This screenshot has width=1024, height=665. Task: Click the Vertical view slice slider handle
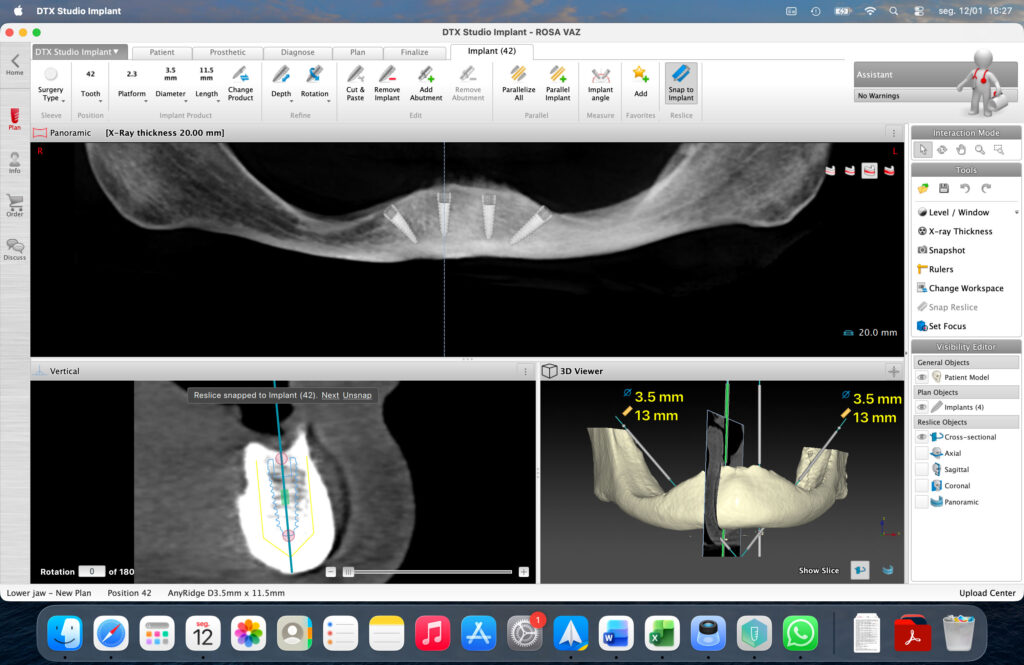(348, 572)
